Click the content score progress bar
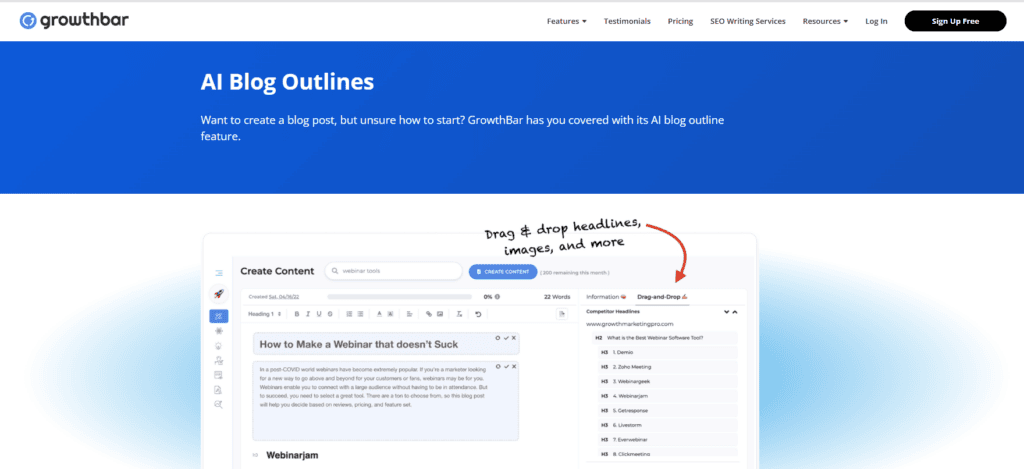 point(400,297)
